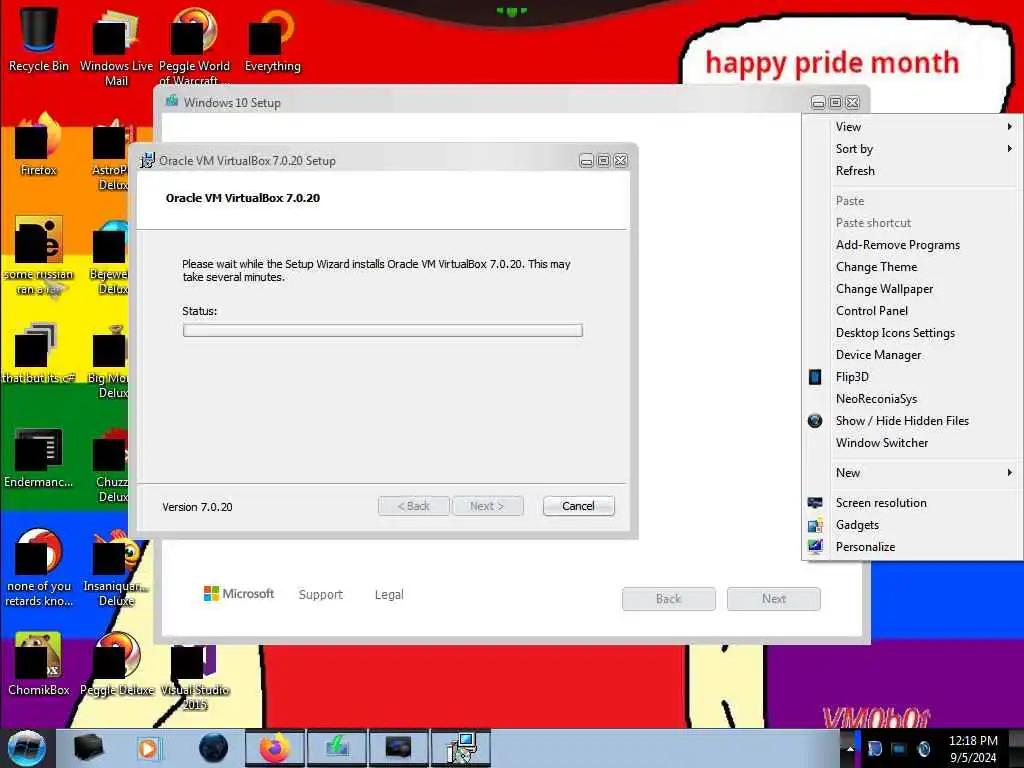1024x768 pixels.
Task: Click the Microsoft logo in Windows 10 Setup
Action: 239,594
